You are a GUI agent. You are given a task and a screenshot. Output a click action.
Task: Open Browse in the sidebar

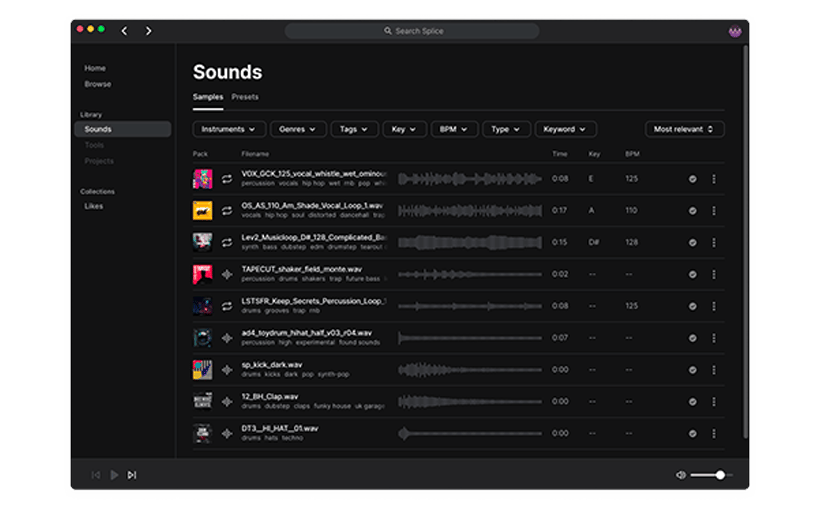[98, 84]
